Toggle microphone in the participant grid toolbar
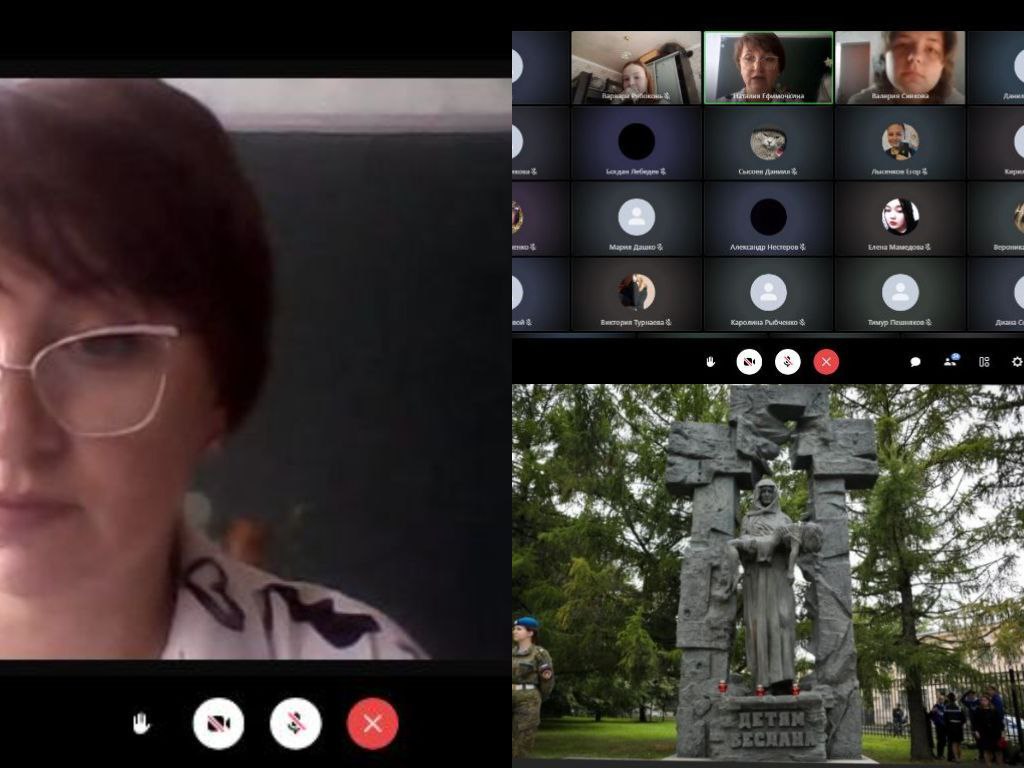Viewport: 1024px width, 768px height. click(x=788, y=362)
